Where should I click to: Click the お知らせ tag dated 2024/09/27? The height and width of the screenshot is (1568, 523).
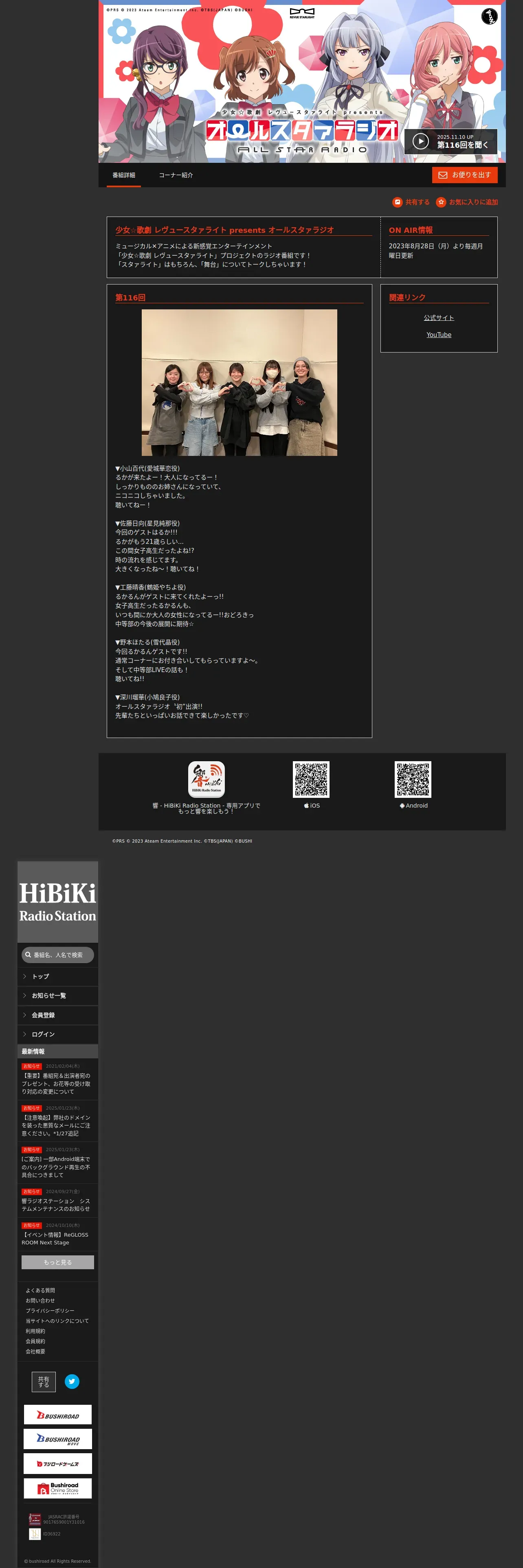32,1192
